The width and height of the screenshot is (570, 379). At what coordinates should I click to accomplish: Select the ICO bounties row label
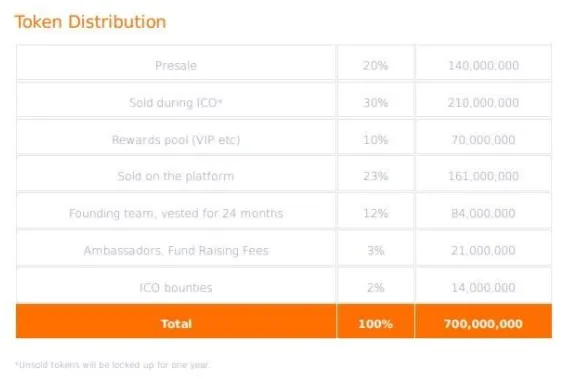(x=176, y=288)
